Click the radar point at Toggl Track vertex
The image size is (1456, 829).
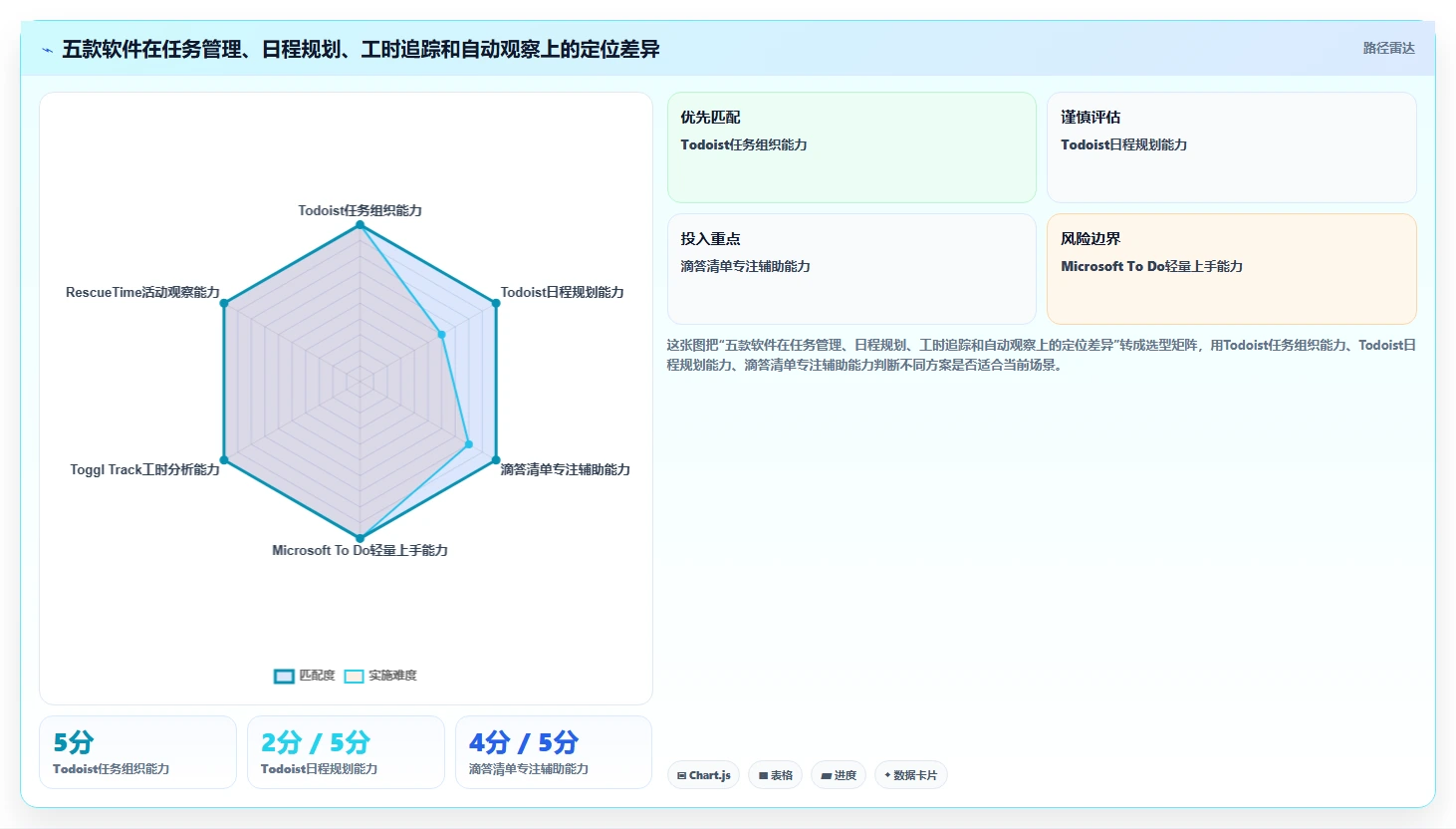pos(224,460)
